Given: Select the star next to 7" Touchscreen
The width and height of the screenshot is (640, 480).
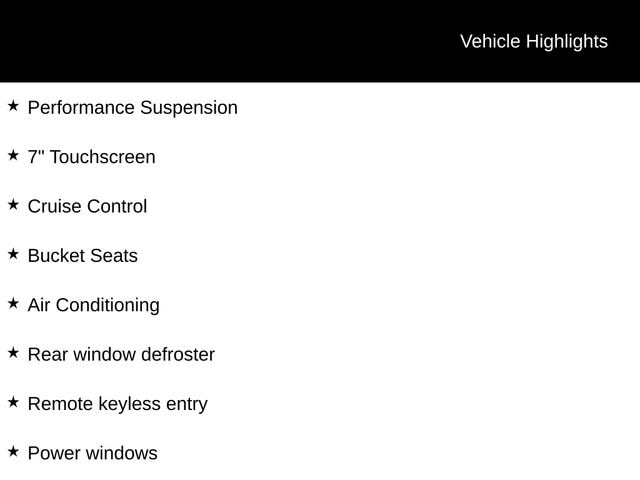Looking at the screenshot, I should [x=13, y=155].
